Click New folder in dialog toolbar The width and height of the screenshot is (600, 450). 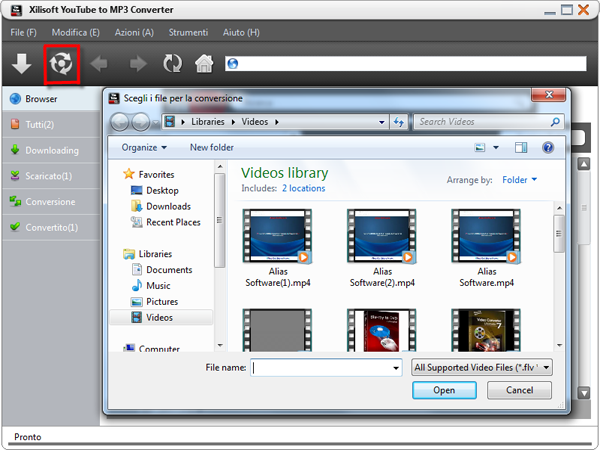(212, 147)
